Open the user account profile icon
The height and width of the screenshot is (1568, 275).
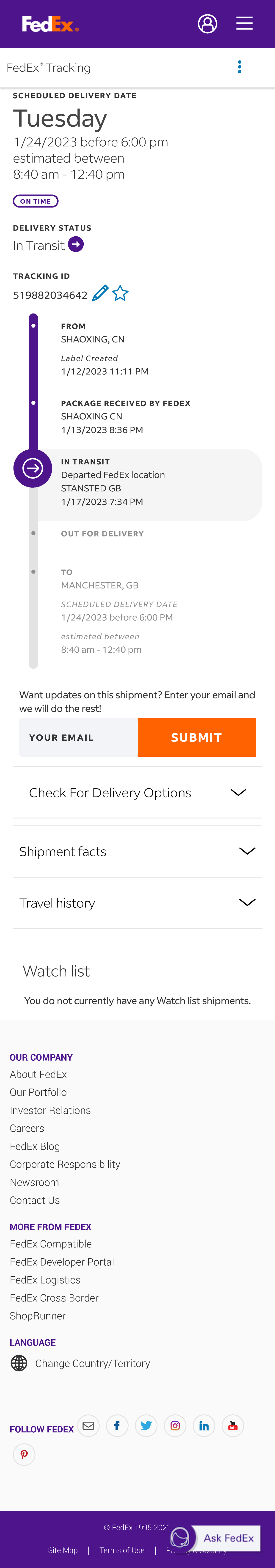point(207,24)
